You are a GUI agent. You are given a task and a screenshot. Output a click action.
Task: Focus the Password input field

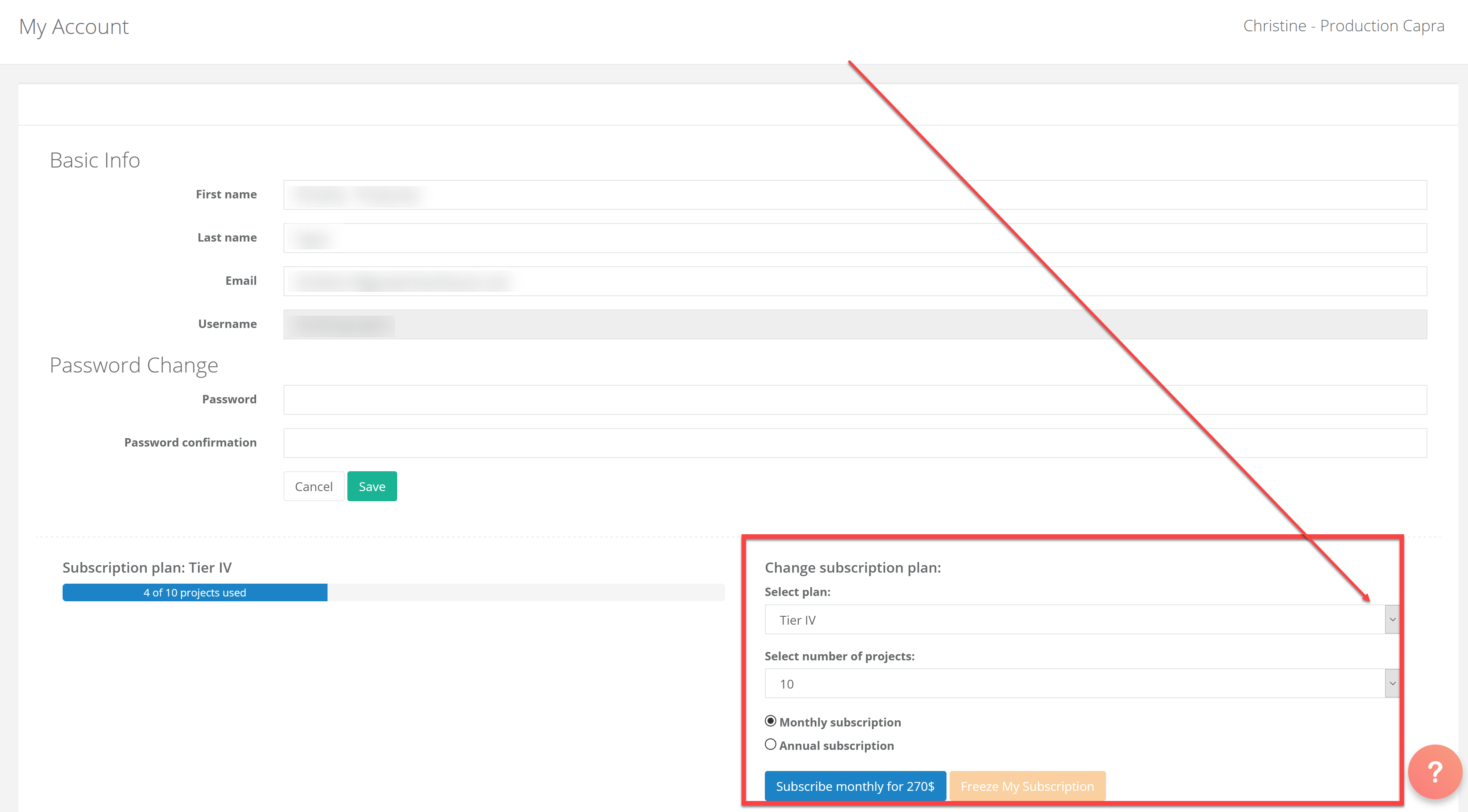[x=855, y=399]
